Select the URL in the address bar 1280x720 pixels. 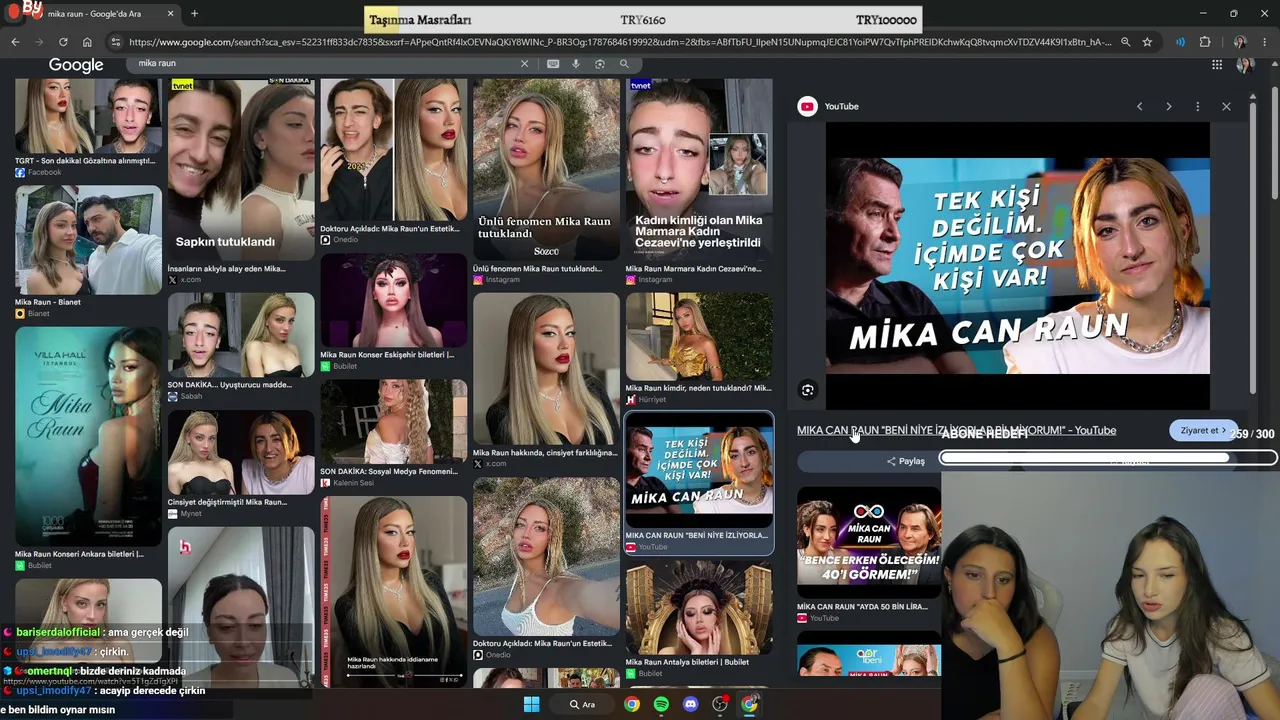click(619, 42)
